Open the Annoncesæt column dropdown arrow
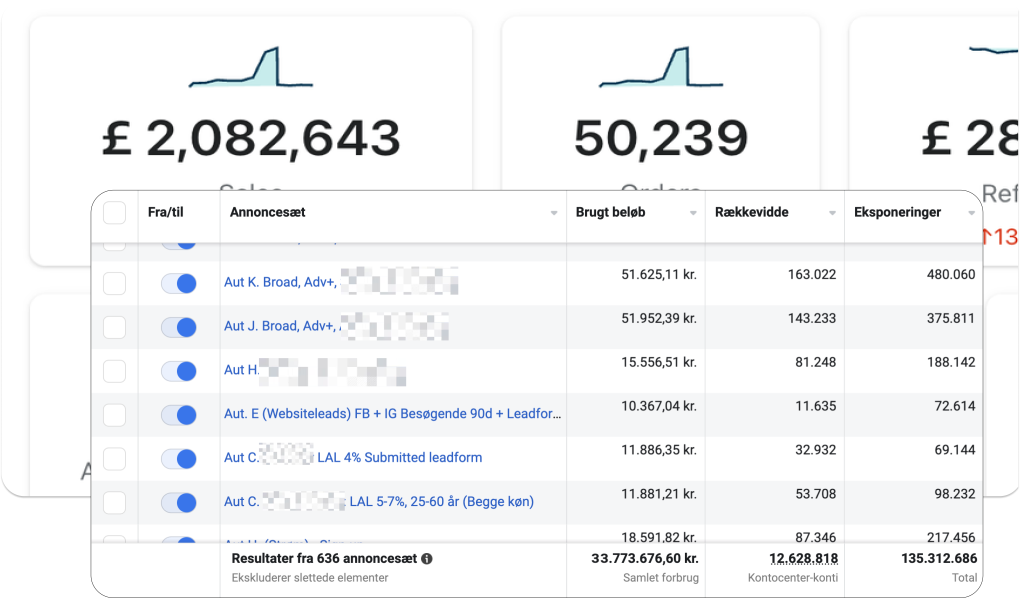The height and width of the screenshot is (598, 1024). 554,213
